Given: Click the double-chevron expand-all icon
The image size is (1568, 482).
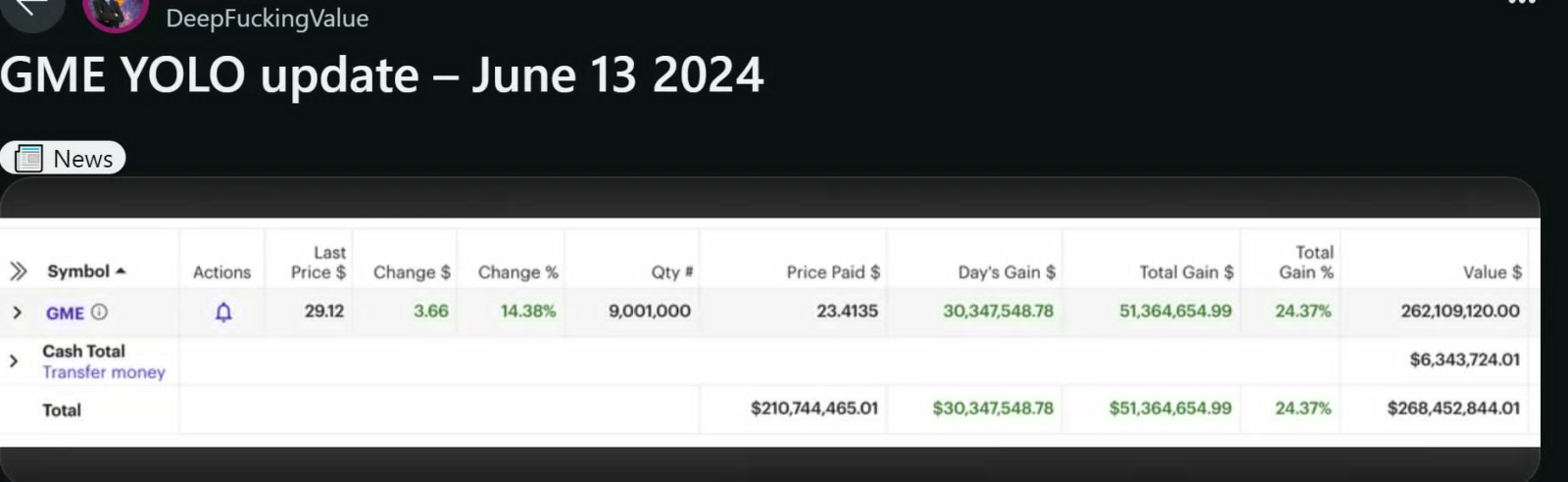Looking at the screenshot, I should (18, 271).
